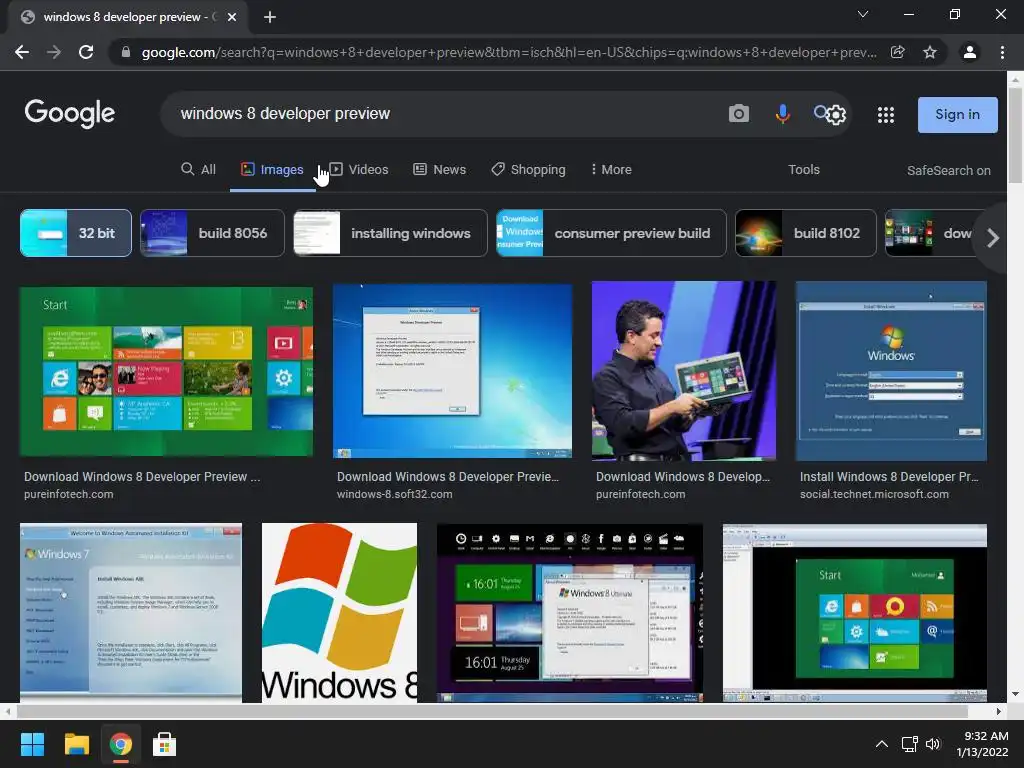Switch to the News tab

[x=440, y=170]
